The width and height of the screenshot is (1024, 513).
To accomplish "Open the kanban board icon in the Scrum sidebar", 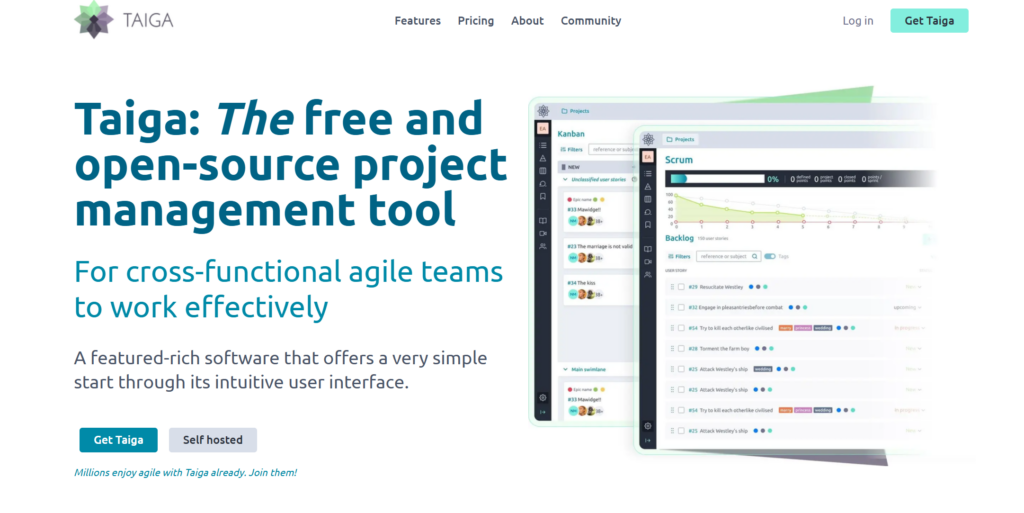I will 648,199.
